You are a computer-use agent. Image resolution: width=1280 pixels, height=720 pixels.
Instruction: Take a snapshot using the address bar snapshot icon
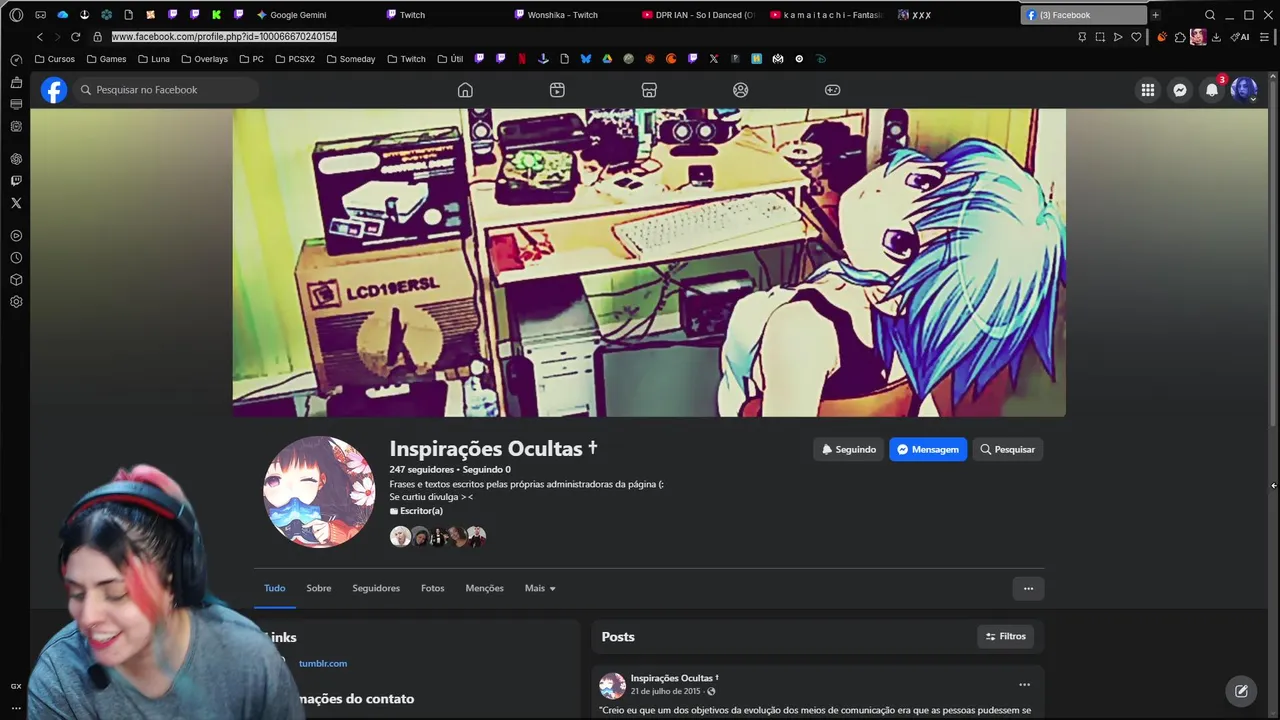pos(1100,37)
